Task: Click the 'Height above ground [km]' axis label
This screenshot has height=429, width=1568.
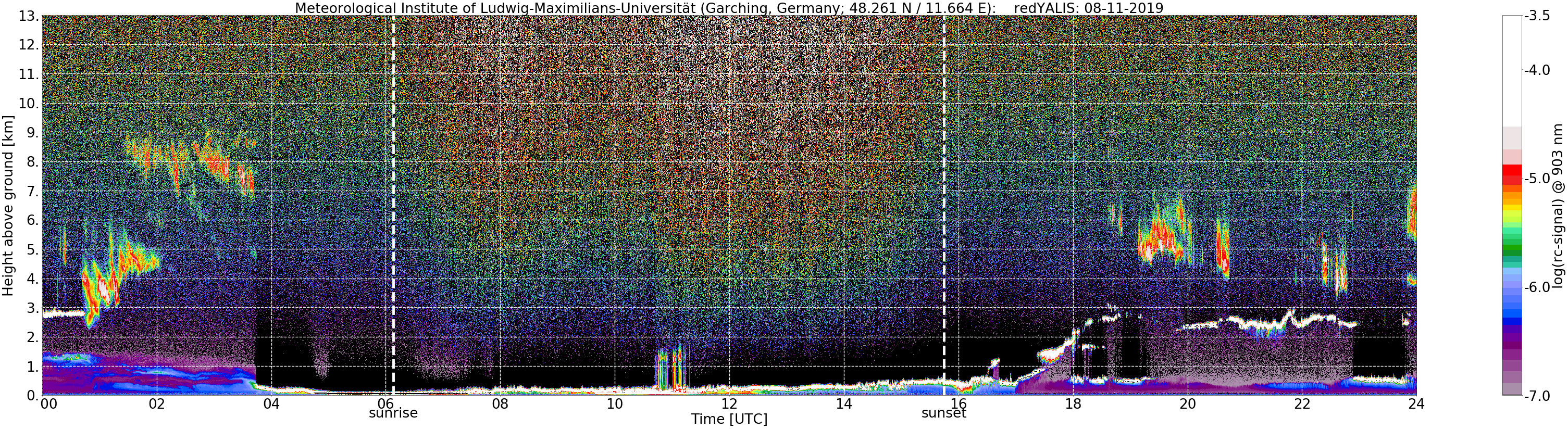Action: 8,205
